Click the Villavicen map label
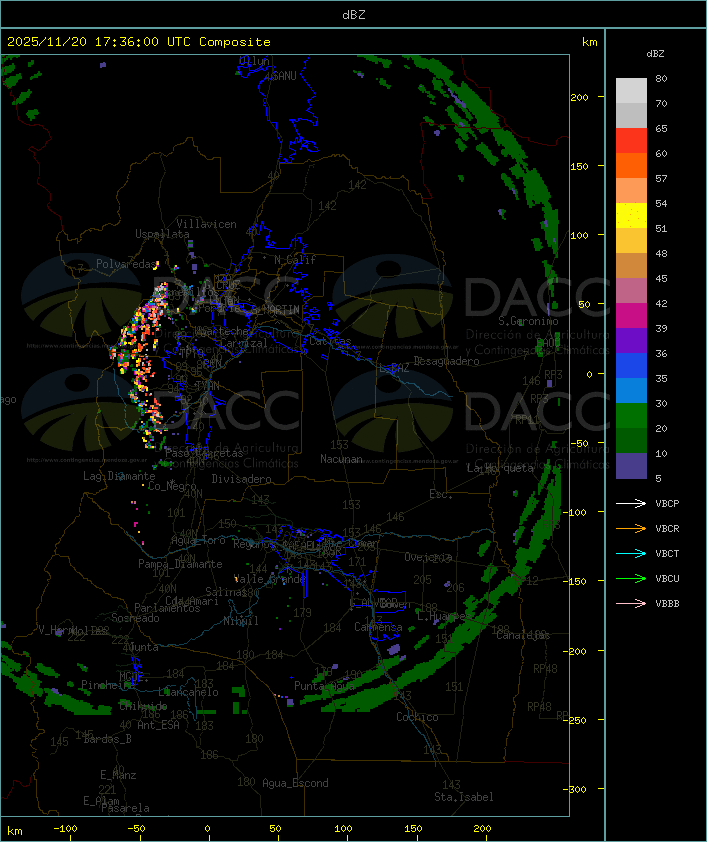The height and width of the screenshot is (842, 707). click(x=206, y=224)
